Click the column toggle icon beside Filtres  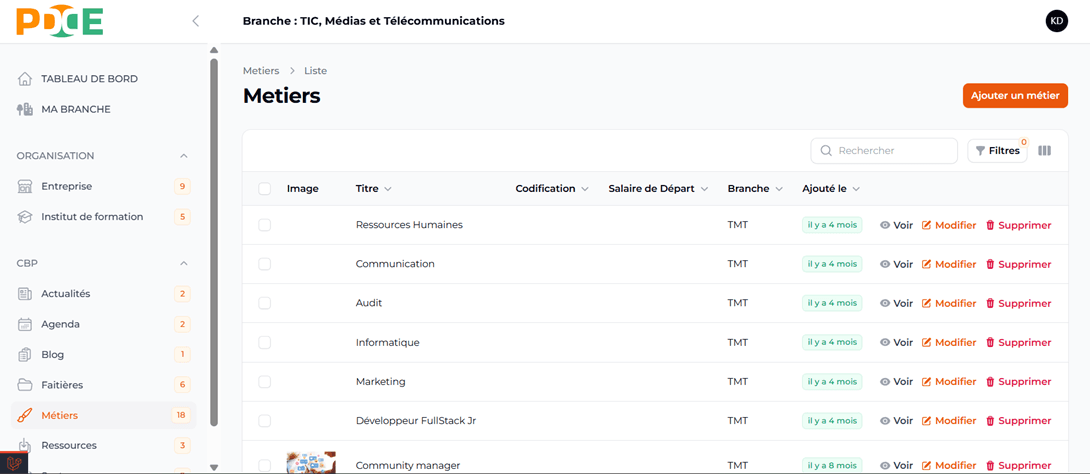click(1044, 151)
